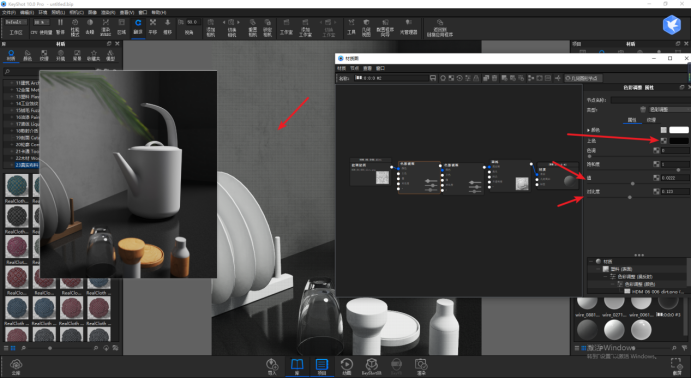This screenshot has height=378, width=692.
Task: Open the 渲染 menu in menu bar
Action: tap(108, 12)
